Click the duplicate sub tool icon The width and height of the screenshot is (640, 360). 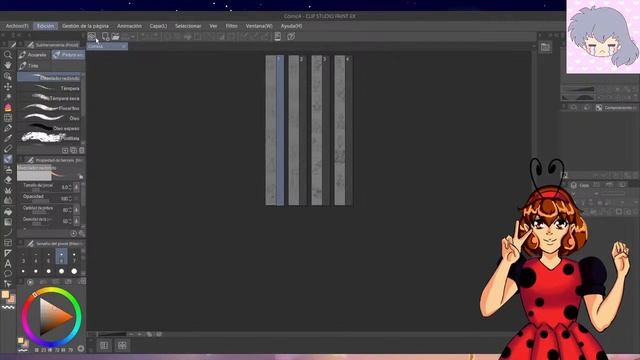click(73, 150)
